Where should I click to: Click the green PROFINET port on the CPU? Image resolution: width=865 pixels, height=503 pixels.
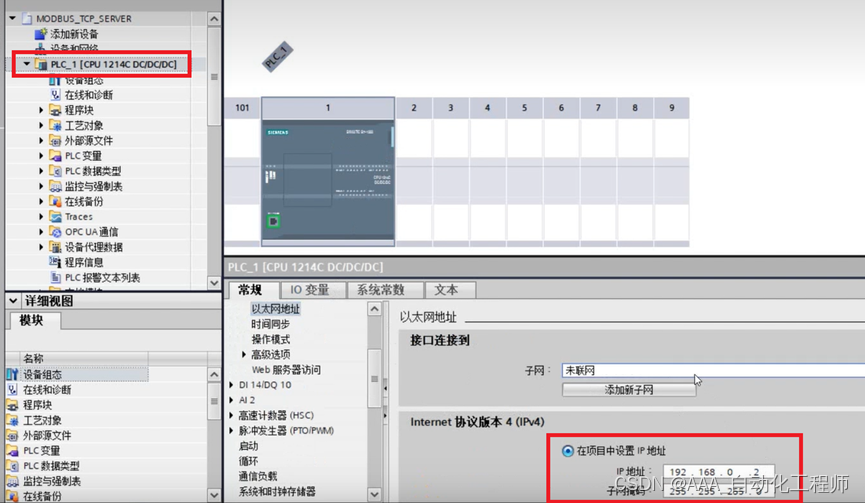click(x=273, y=221)
